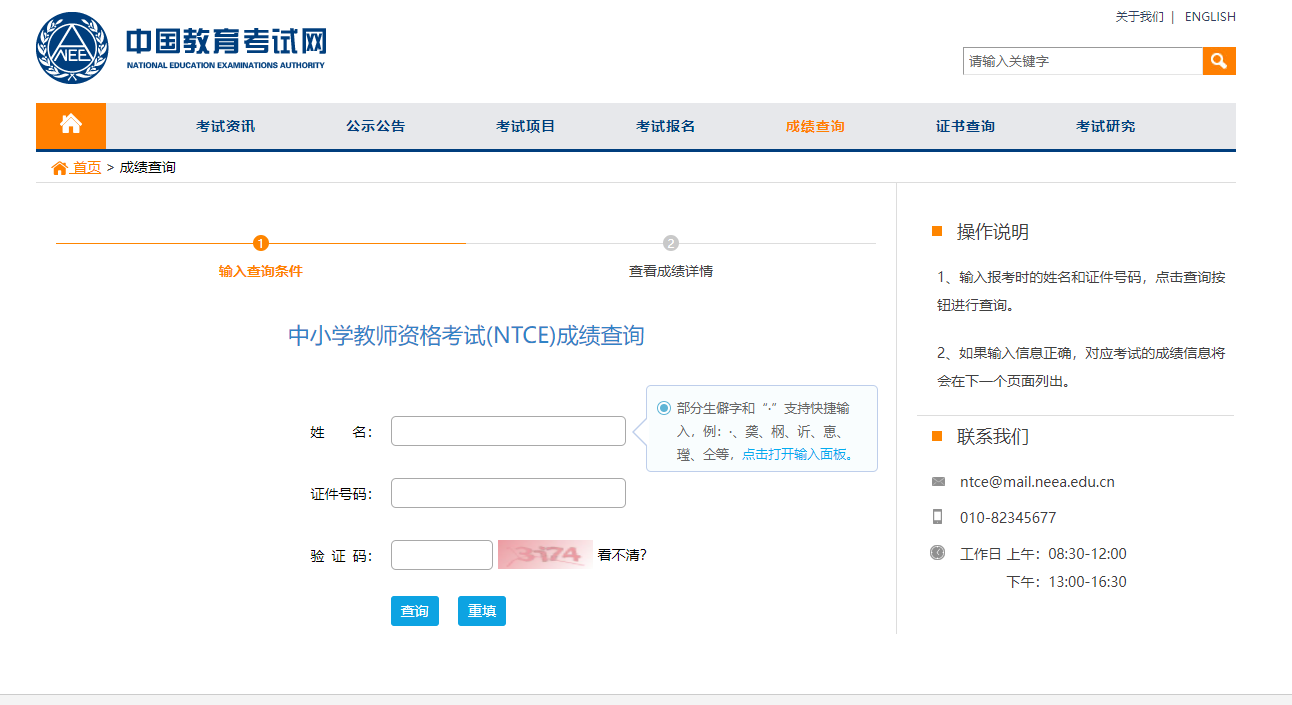Screen dimensions: 1292x705
Task: Click the phone icon beside 010-82345677
Action: tap(937, 517)
